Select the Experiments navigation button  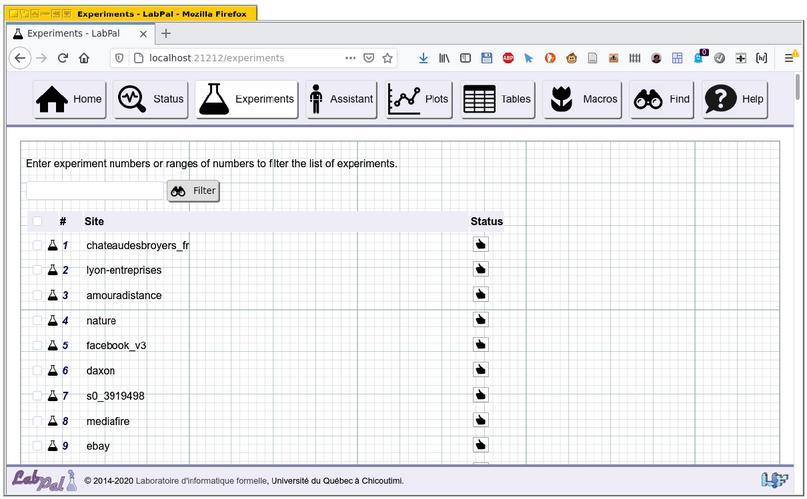click(247, 99)
